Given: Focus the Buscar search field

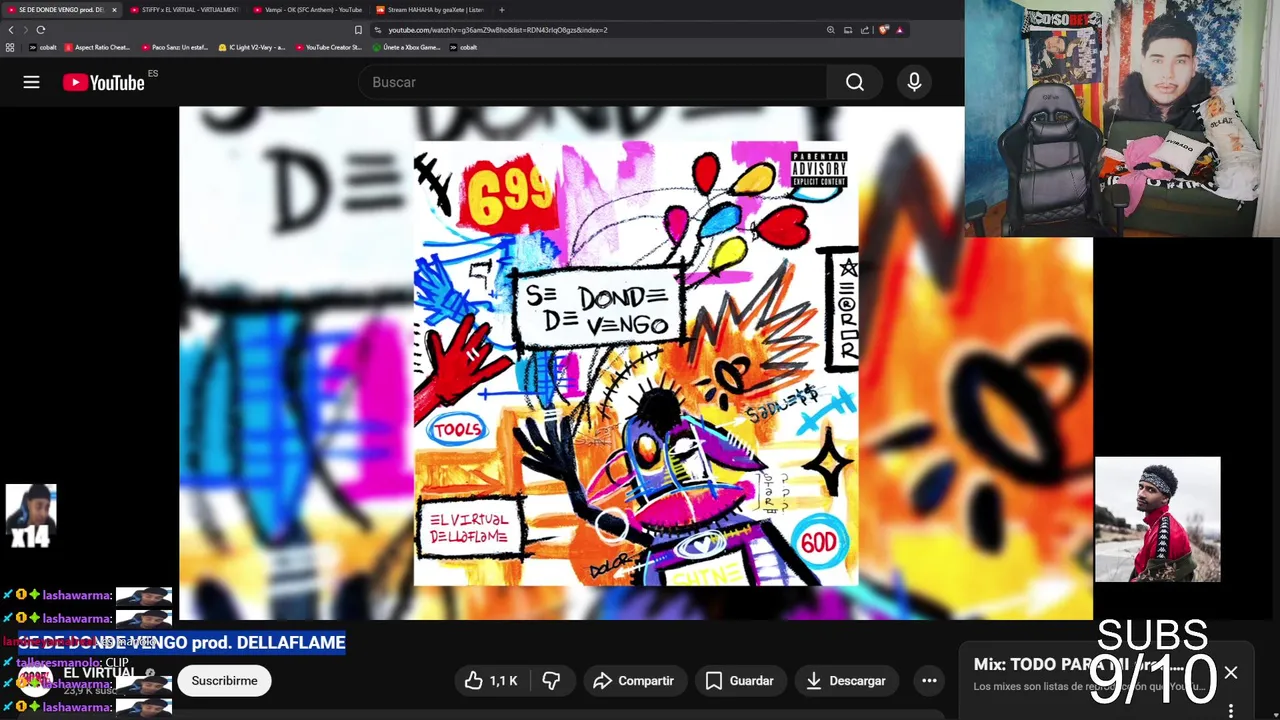Looking at the screenshot, I should click(592, 82).
